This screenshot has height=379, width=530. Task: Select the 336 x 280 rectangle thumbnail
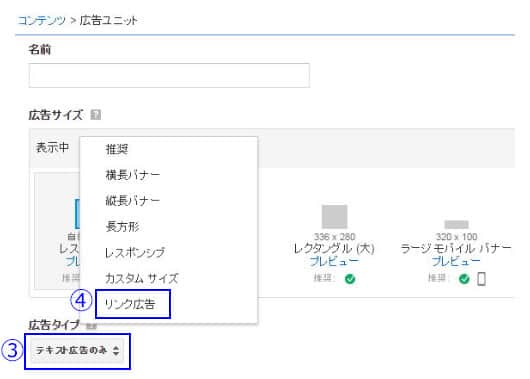click(x=334, y=216)
